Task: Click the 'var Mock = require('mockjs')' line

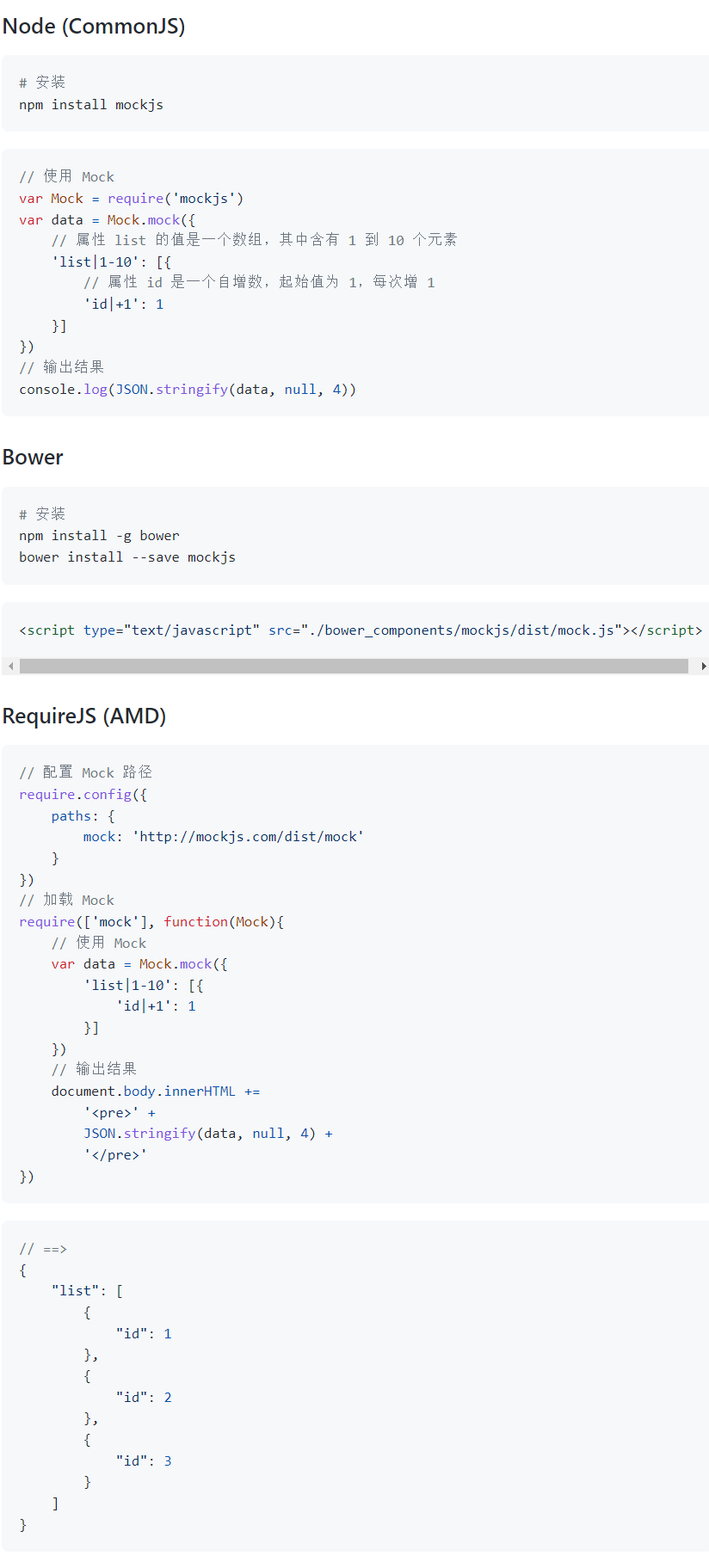Action: [x=132, y=199]
